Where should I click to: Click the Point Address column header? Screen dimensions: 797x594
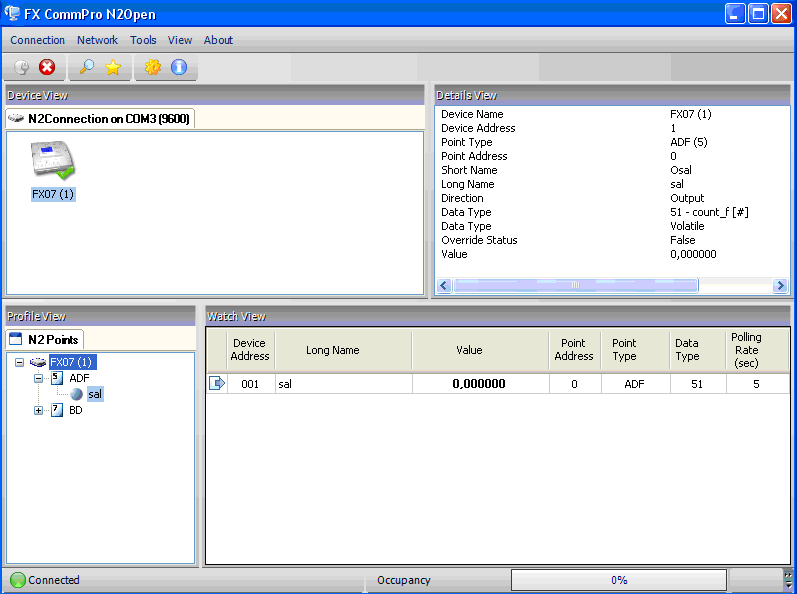click(x=574, y=350)
